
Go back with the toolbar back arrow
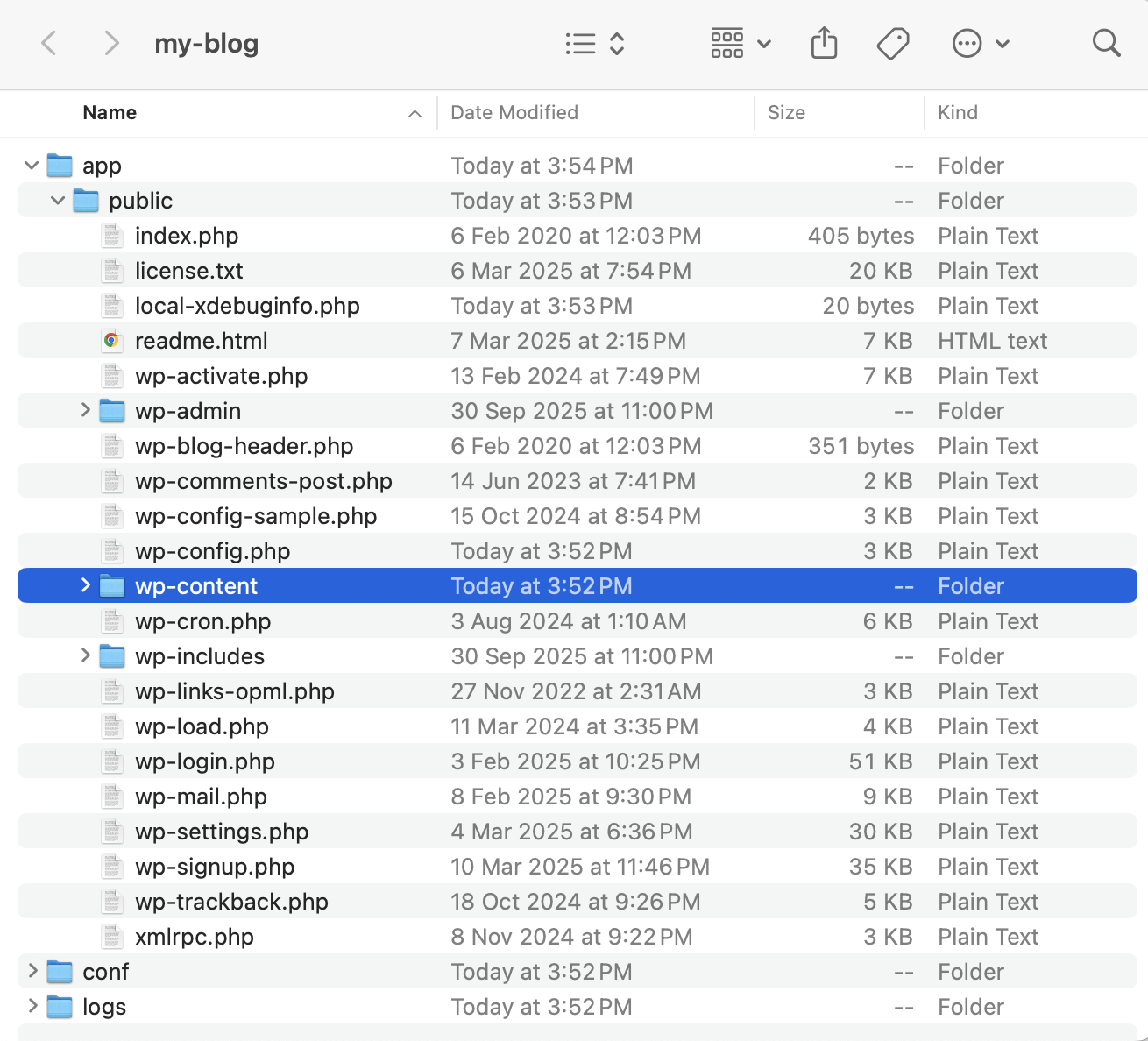[x=49, y=43]
